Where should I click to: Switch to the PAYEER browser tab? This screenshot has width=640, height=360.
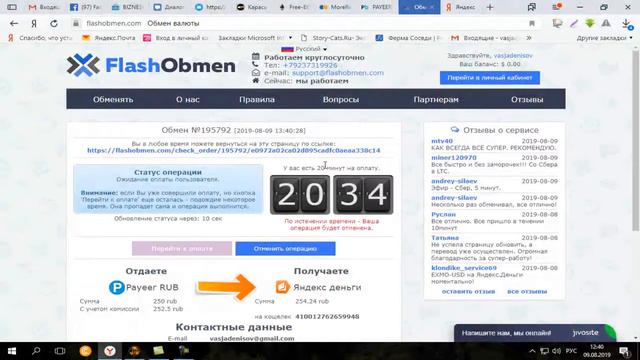tap(376, 7)
